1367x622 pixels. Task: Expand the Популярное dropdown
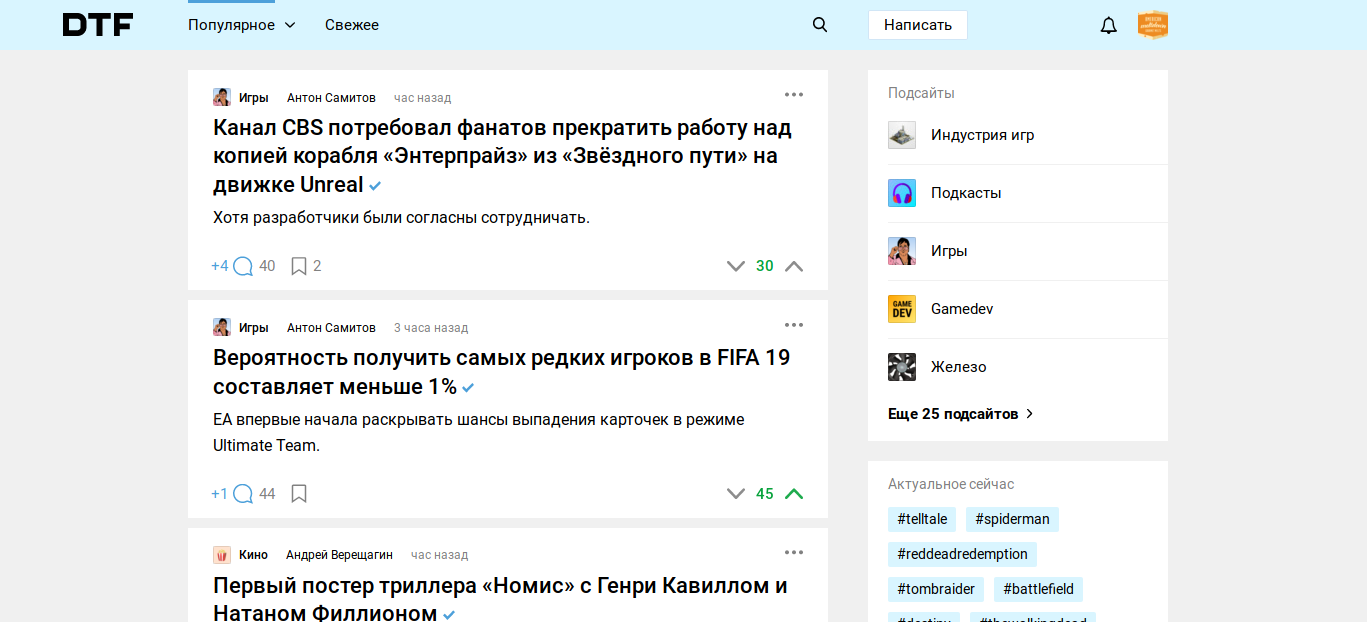tap(242, 25)
